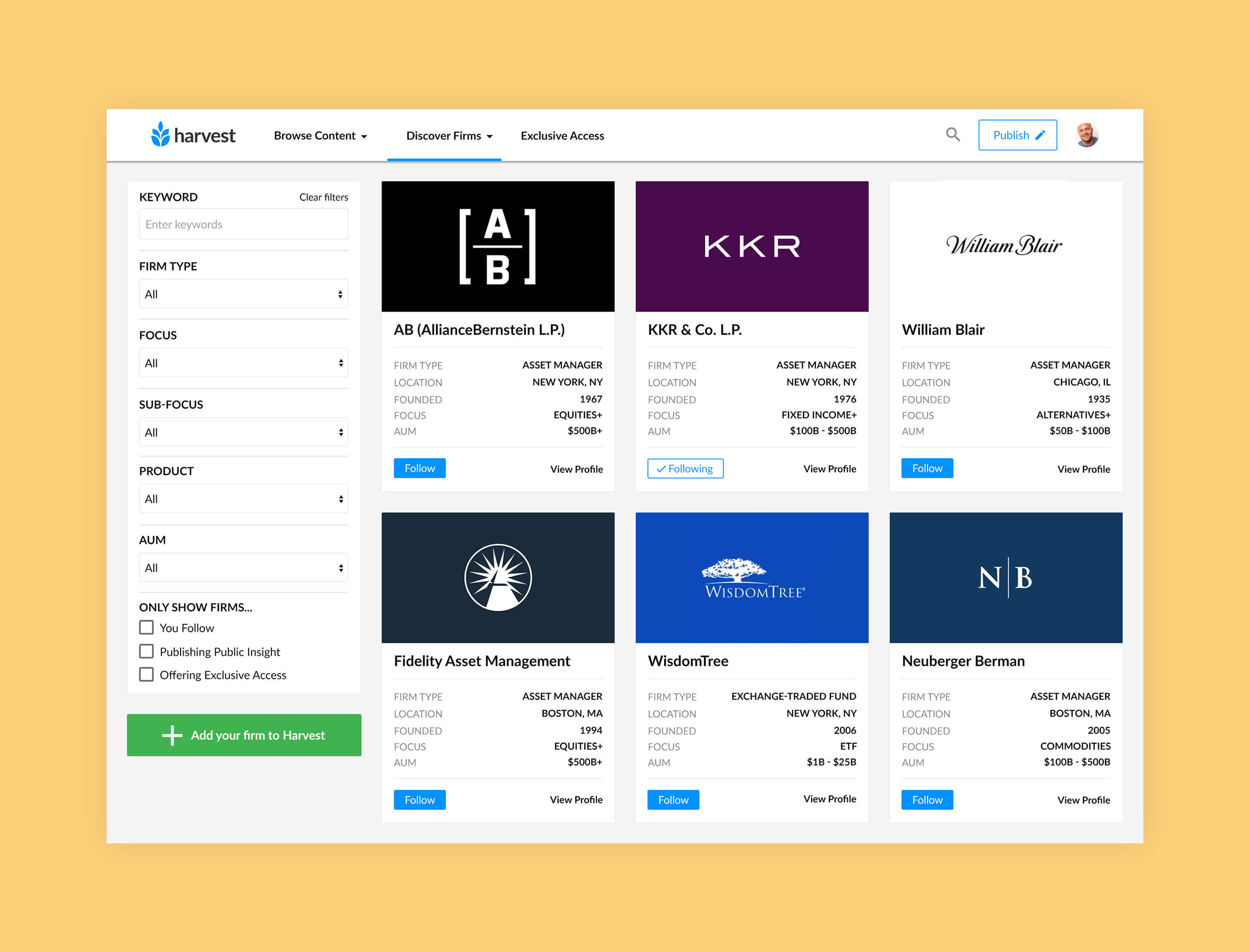Click the William Blair card title
Screen dimensions: 1250x952
tap(943, 330)
